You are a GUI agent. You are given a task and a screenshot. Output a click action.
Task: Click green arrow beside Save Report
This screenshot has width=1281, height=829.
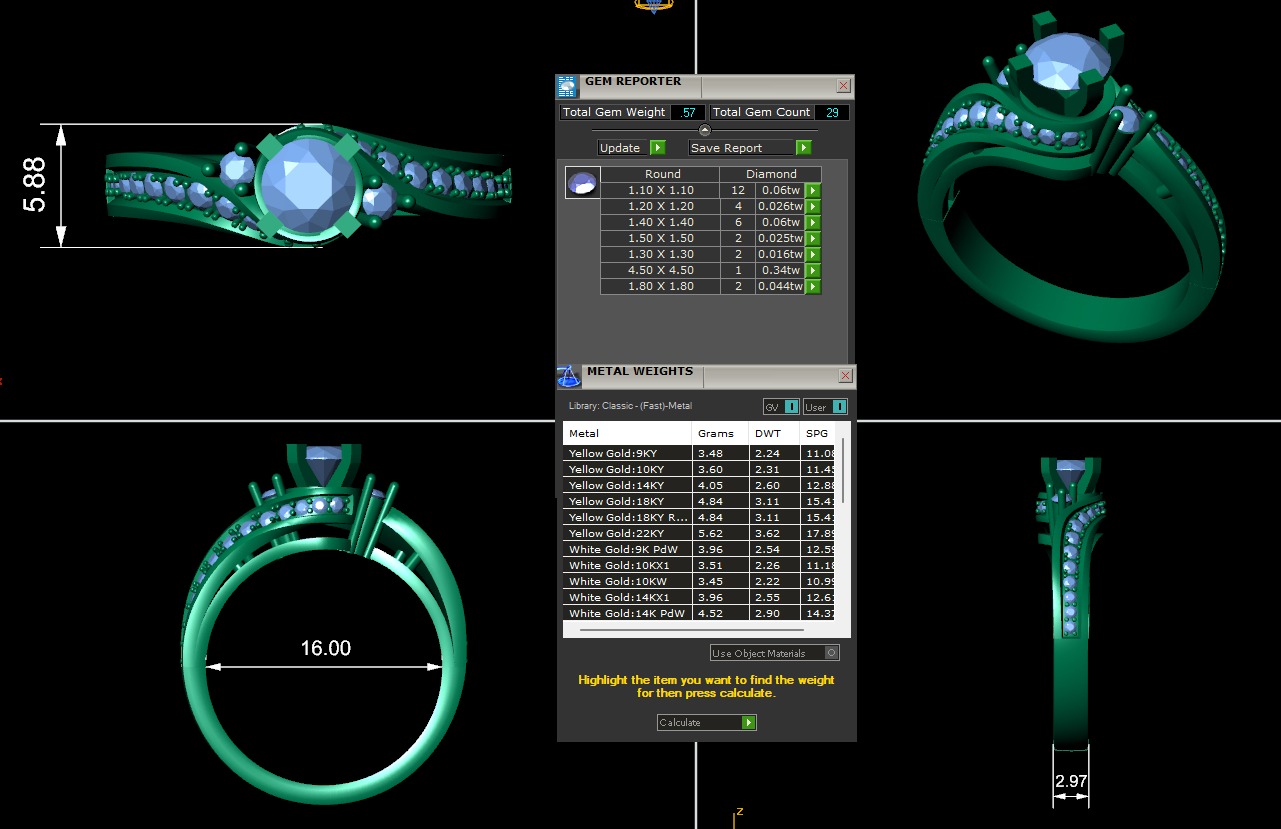coord(804,148)
